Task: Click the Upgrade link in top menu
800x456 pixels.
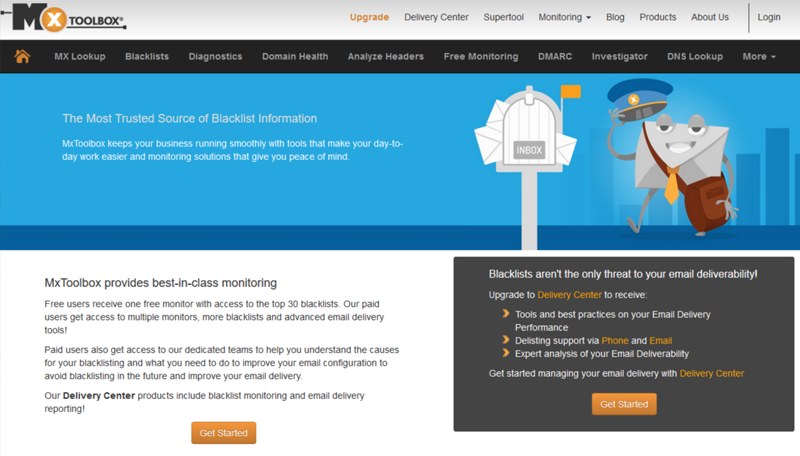Action: tap(370, 17)
